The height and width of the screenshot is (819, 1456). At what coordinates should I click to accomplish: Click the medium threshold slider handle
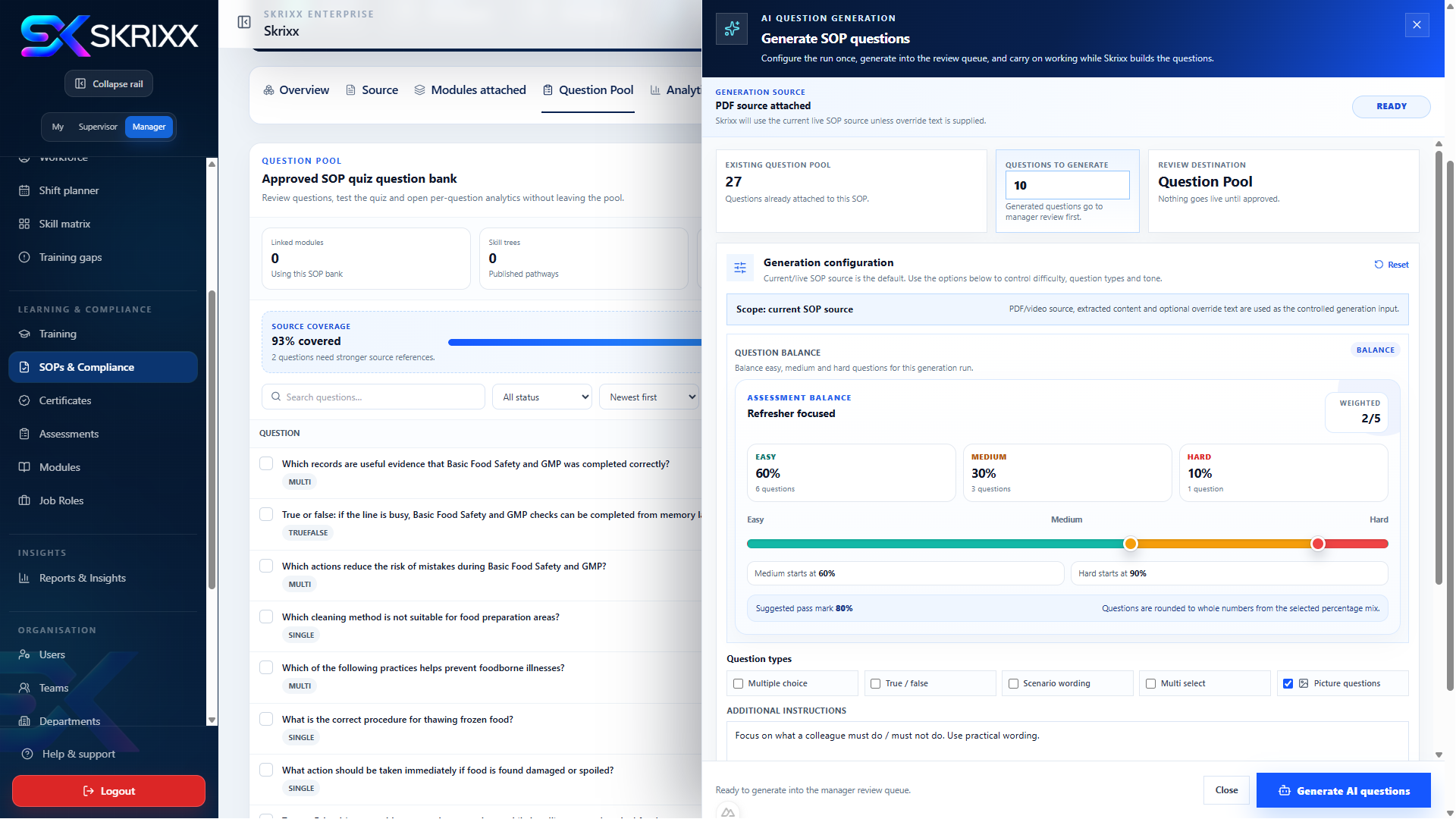(1131, 544)
